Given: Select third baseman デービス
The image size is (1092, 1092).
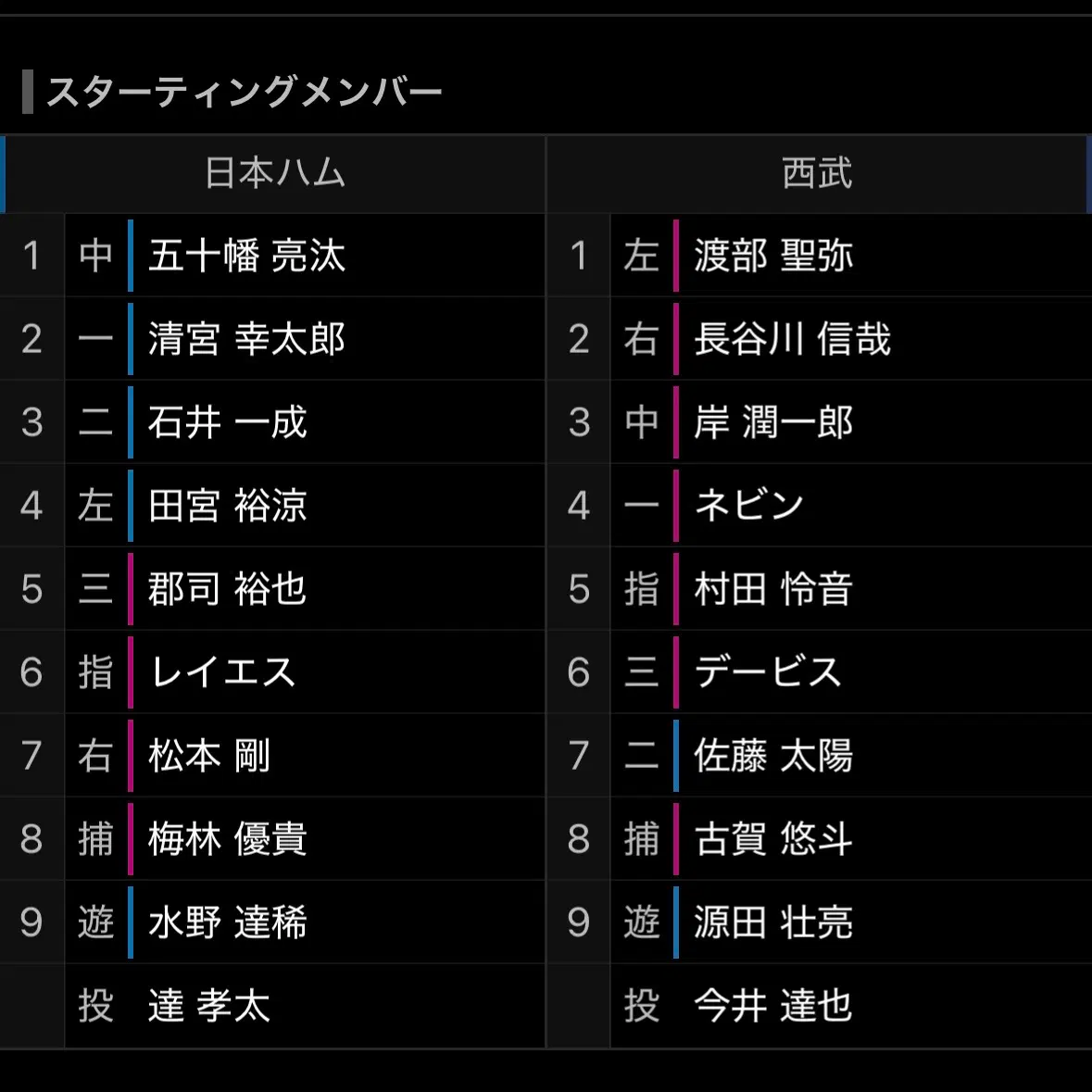Looking at the screenshot, I should pyautogui.click(x=768, y=672).
